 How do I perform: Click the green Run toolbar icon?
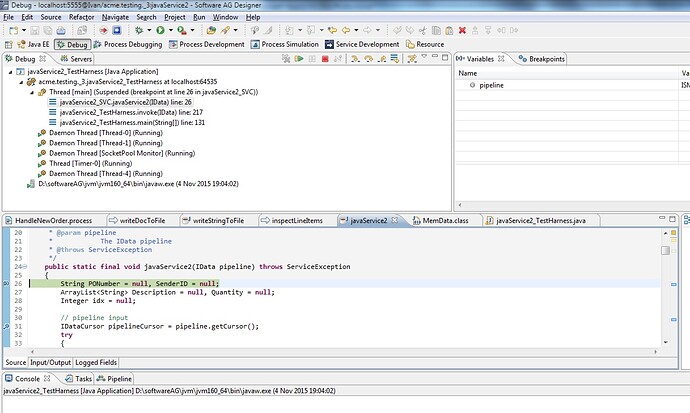coord(160,30)
